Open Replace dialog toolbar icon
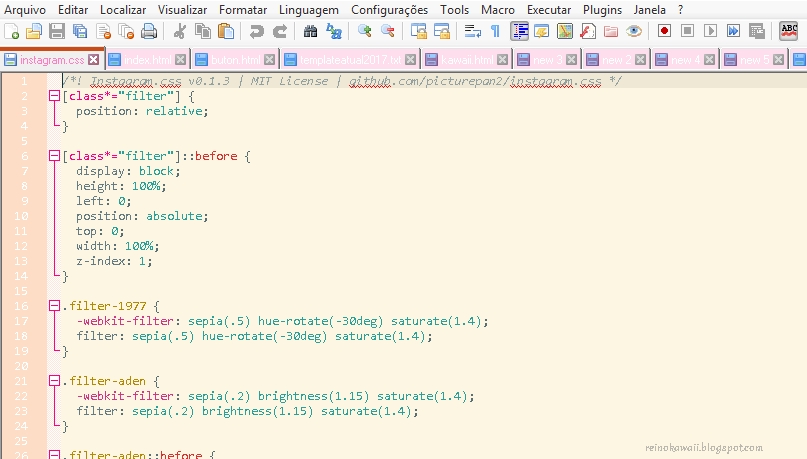This screenshot has width=807, height=459. (334, 31)
